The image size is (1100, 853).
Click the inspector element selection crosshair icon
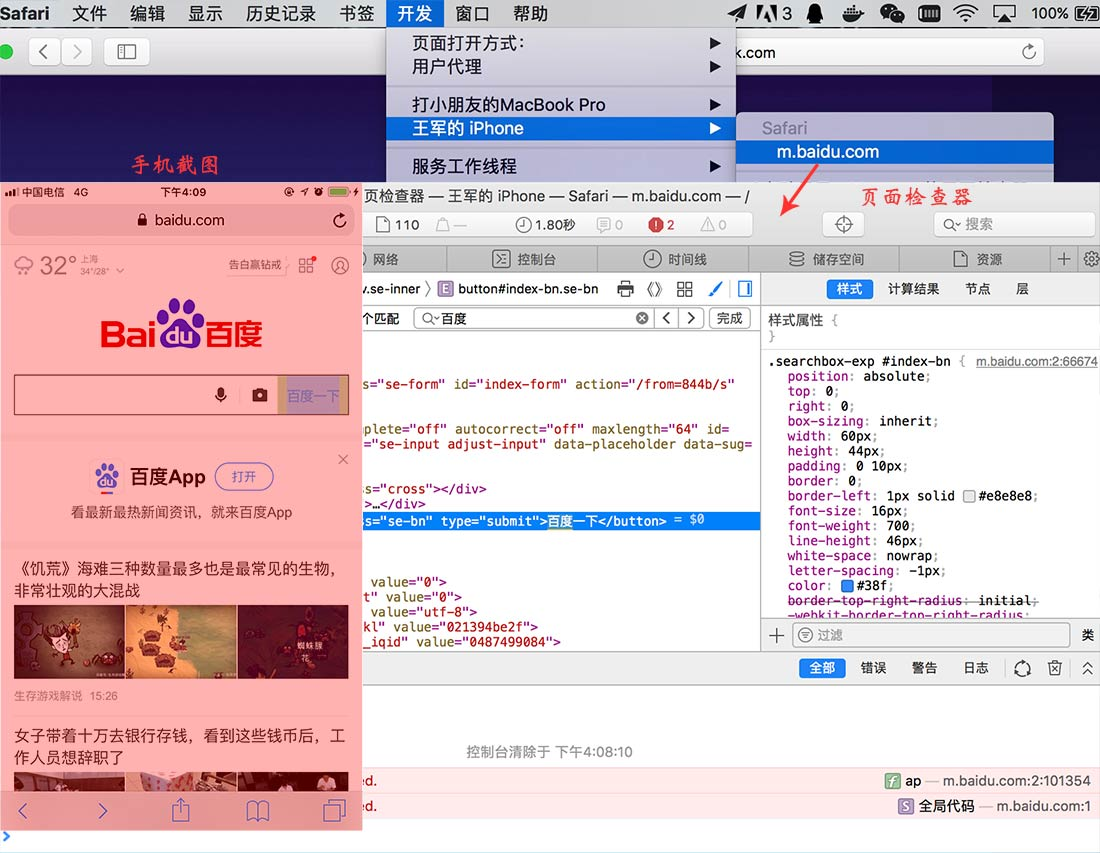844,224
